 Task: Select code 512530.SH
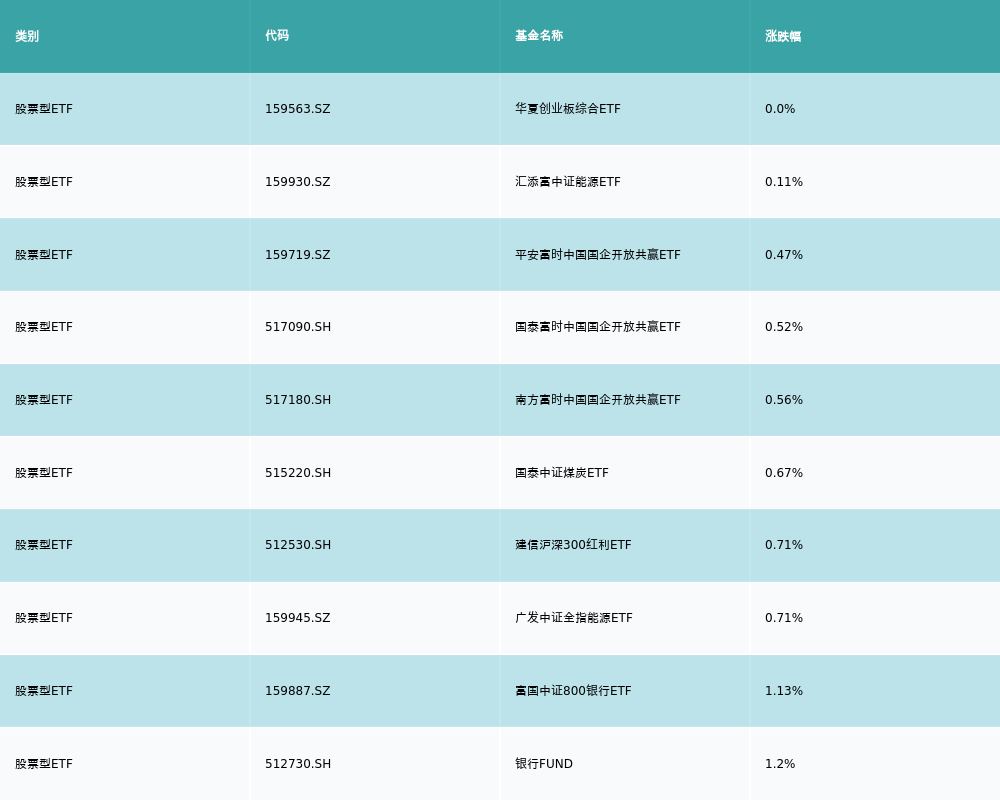pyautogui.click(x=298, y=545)
